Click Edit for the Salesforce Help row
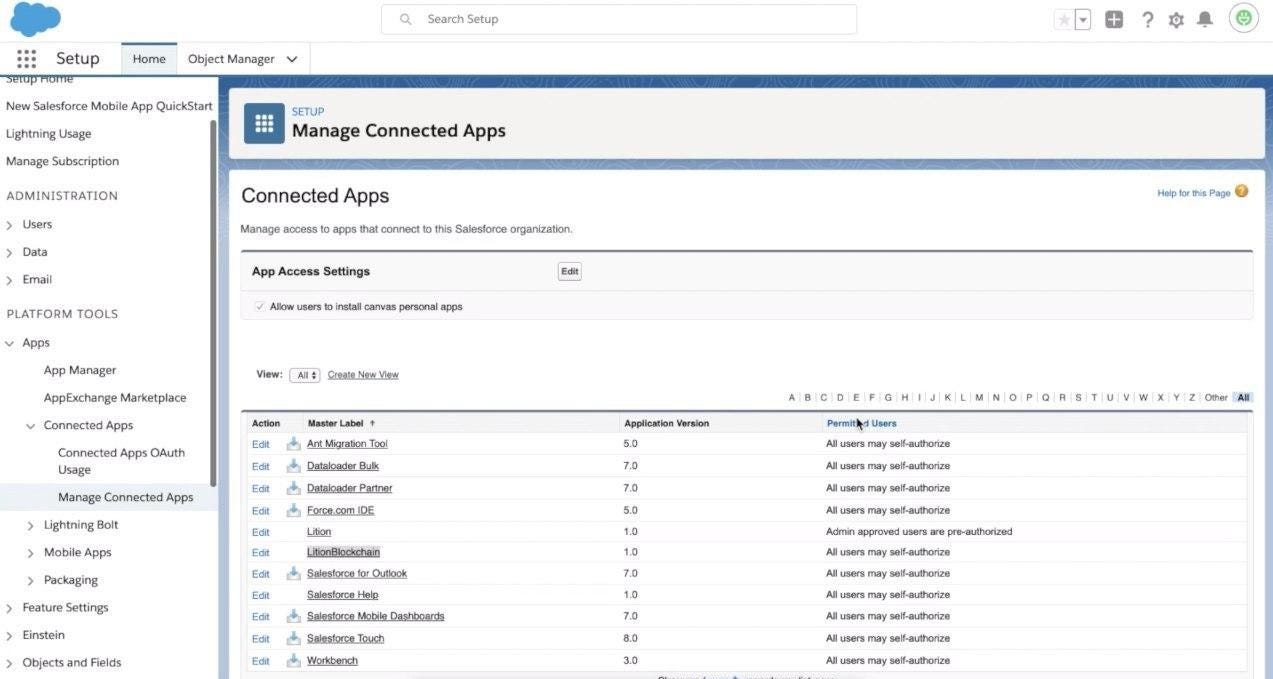 [260, 595]
